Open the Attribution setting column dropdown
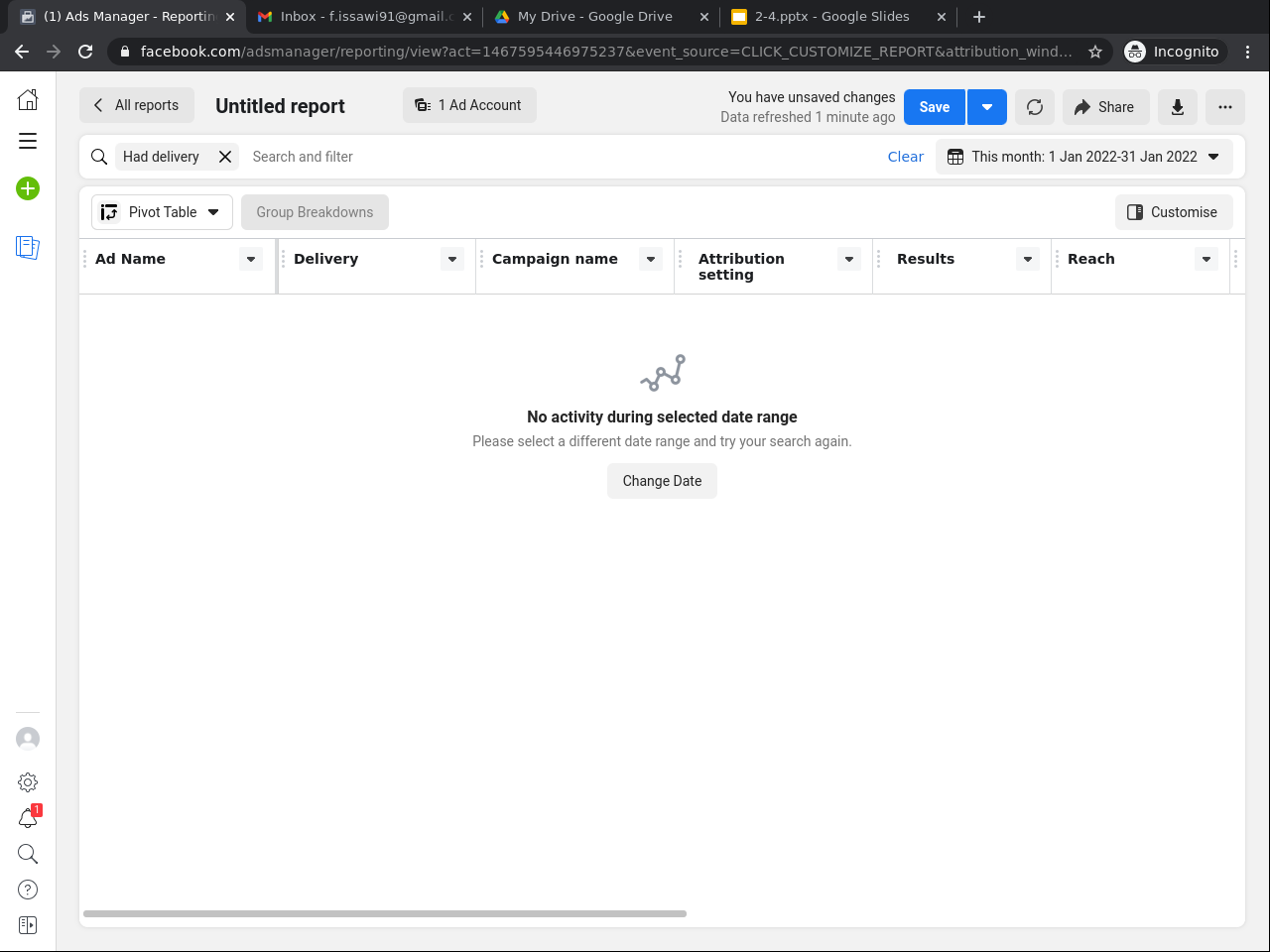1270x952 pixels. (x=849, y=259)
